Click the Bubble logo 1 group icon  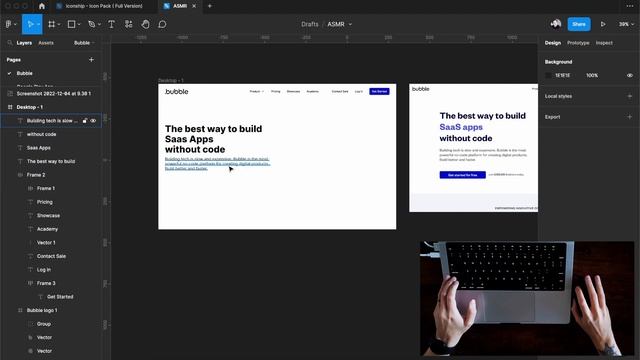20,310
